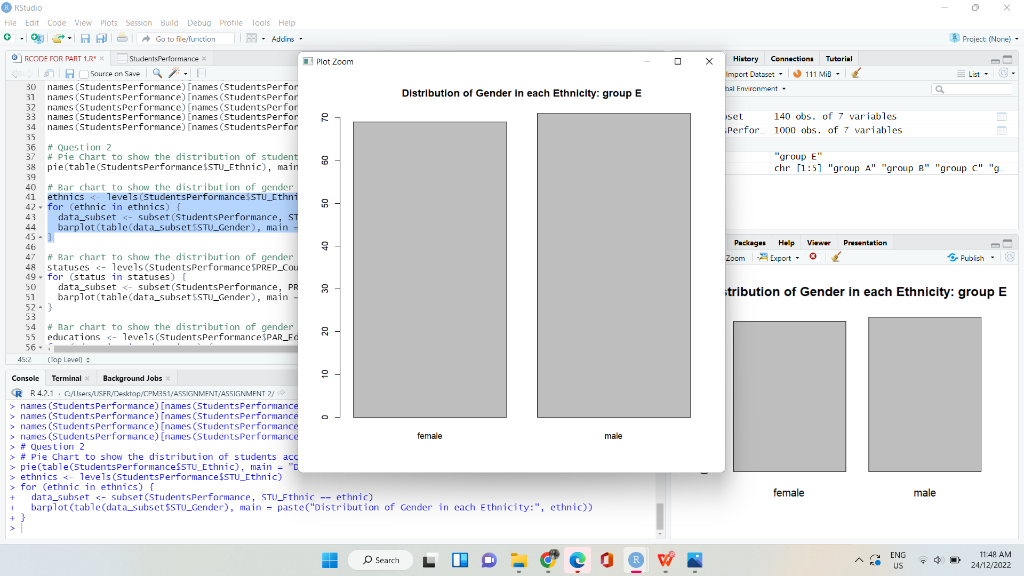
Task: Open the List view dropdown in Environment
Action: tap(973, 74)
